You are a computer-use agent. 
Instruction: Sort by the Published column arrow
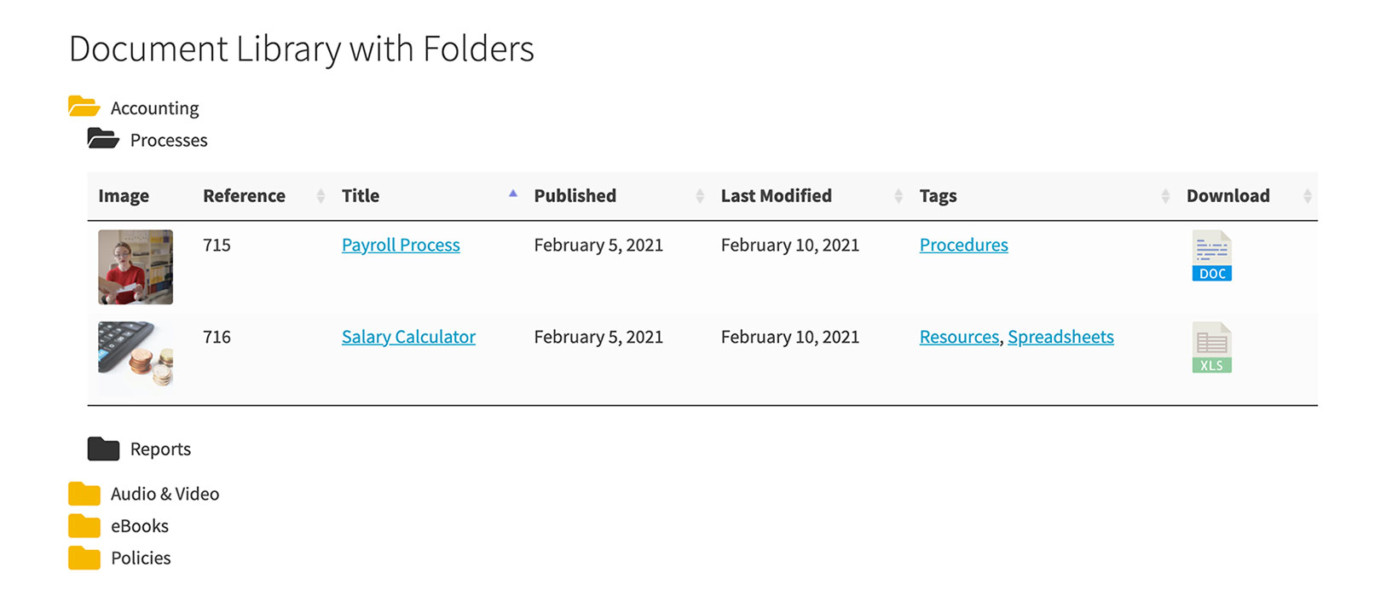[698, 196]
